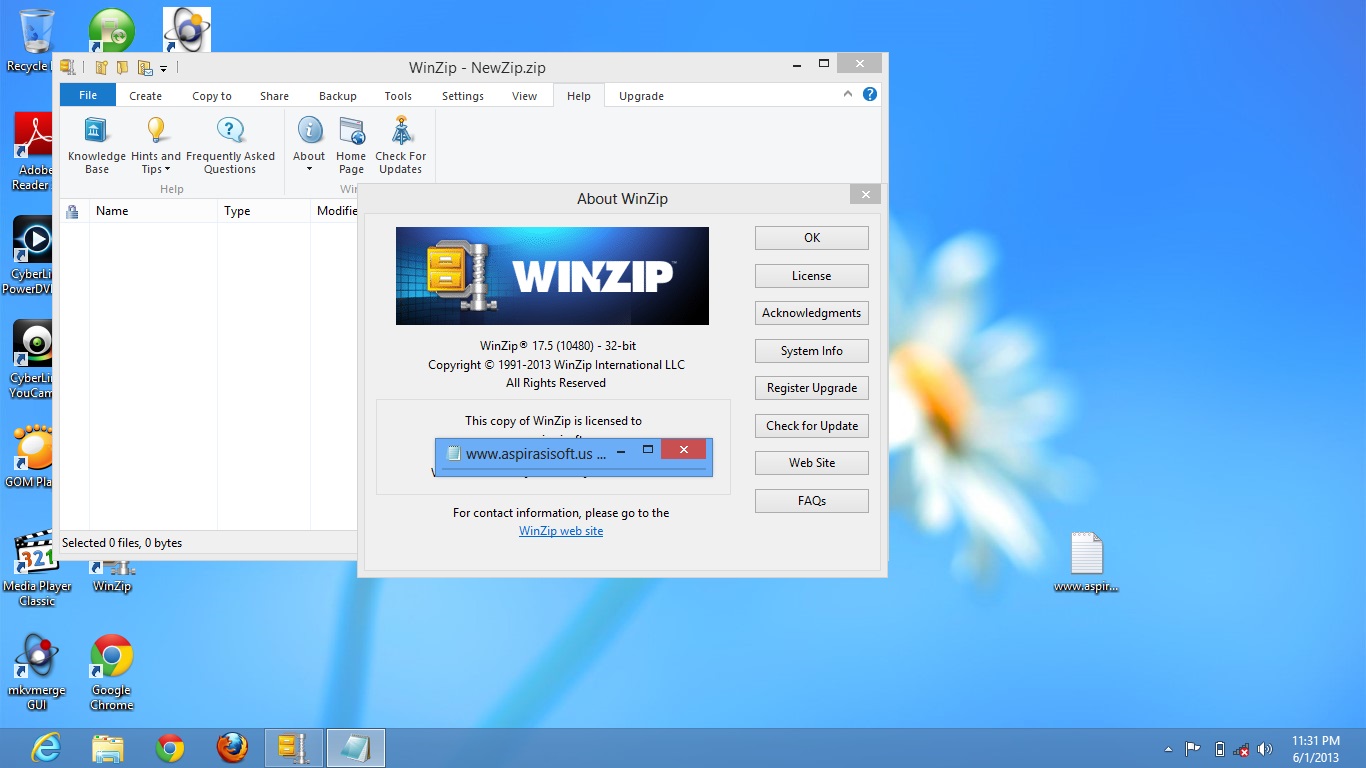Open Acknowledgments in About dialog
The height and width of the screenshot is (768, 1366).
812,313
